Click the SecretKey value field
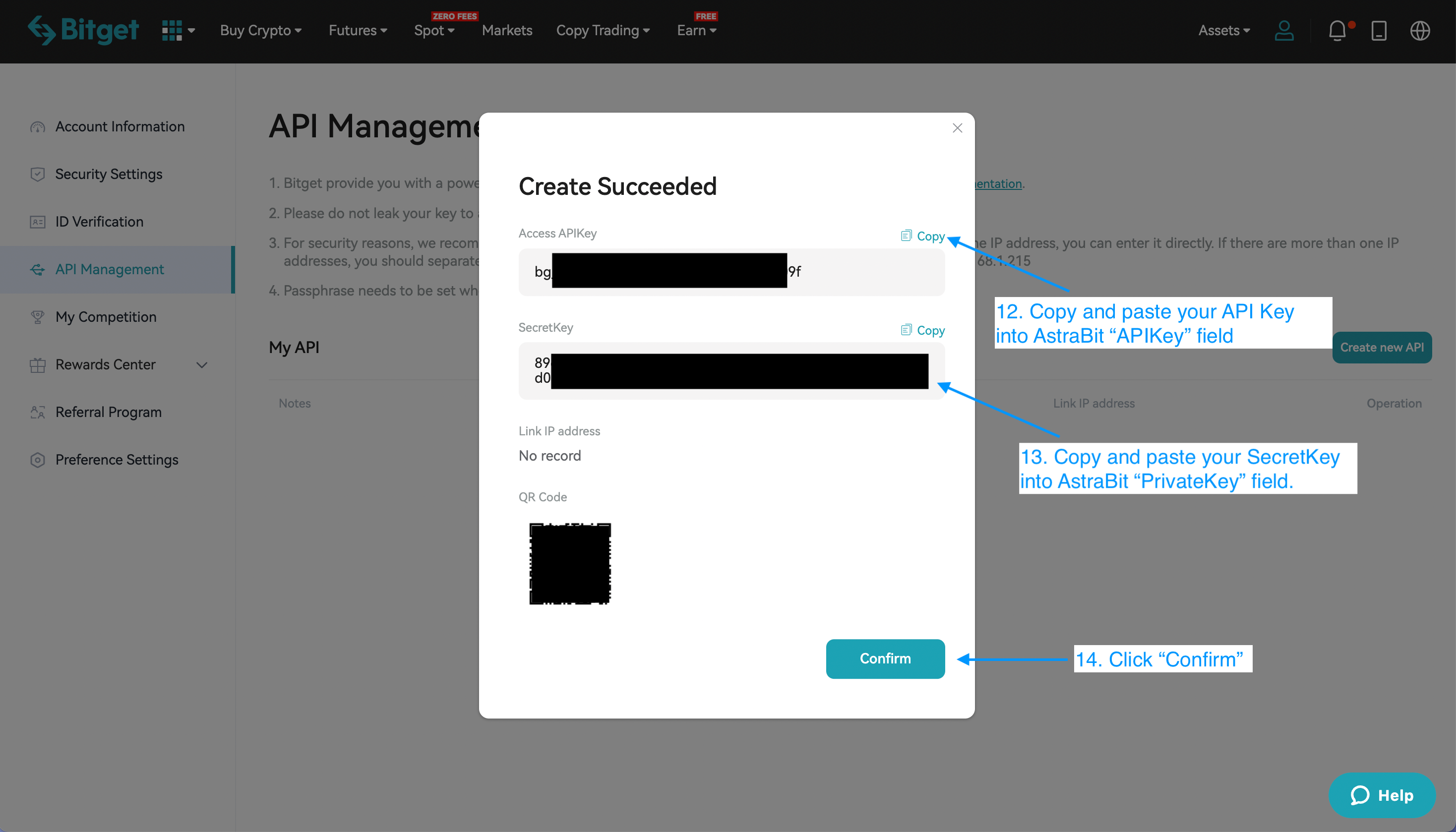Screen dimensions: 1456x832 [731, 370]
